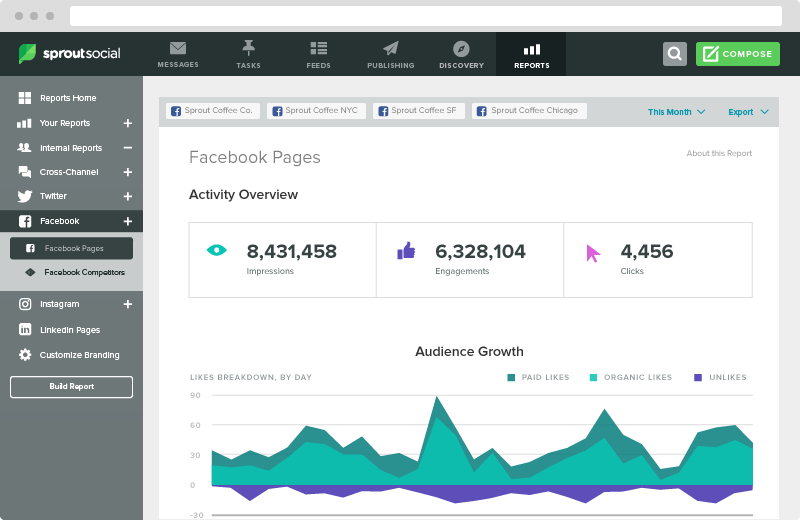This screenshot has width=800, height=520.
Task: Click the Instagram camera icon
Action: click(24, 304)
